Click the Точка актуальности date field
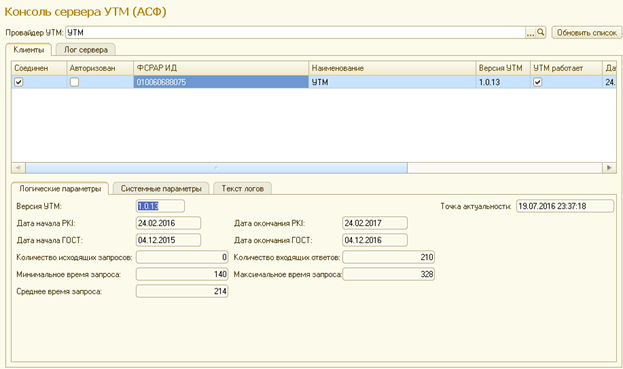The height and width of the screenshot is (369, 623). (x=565, y=206)
